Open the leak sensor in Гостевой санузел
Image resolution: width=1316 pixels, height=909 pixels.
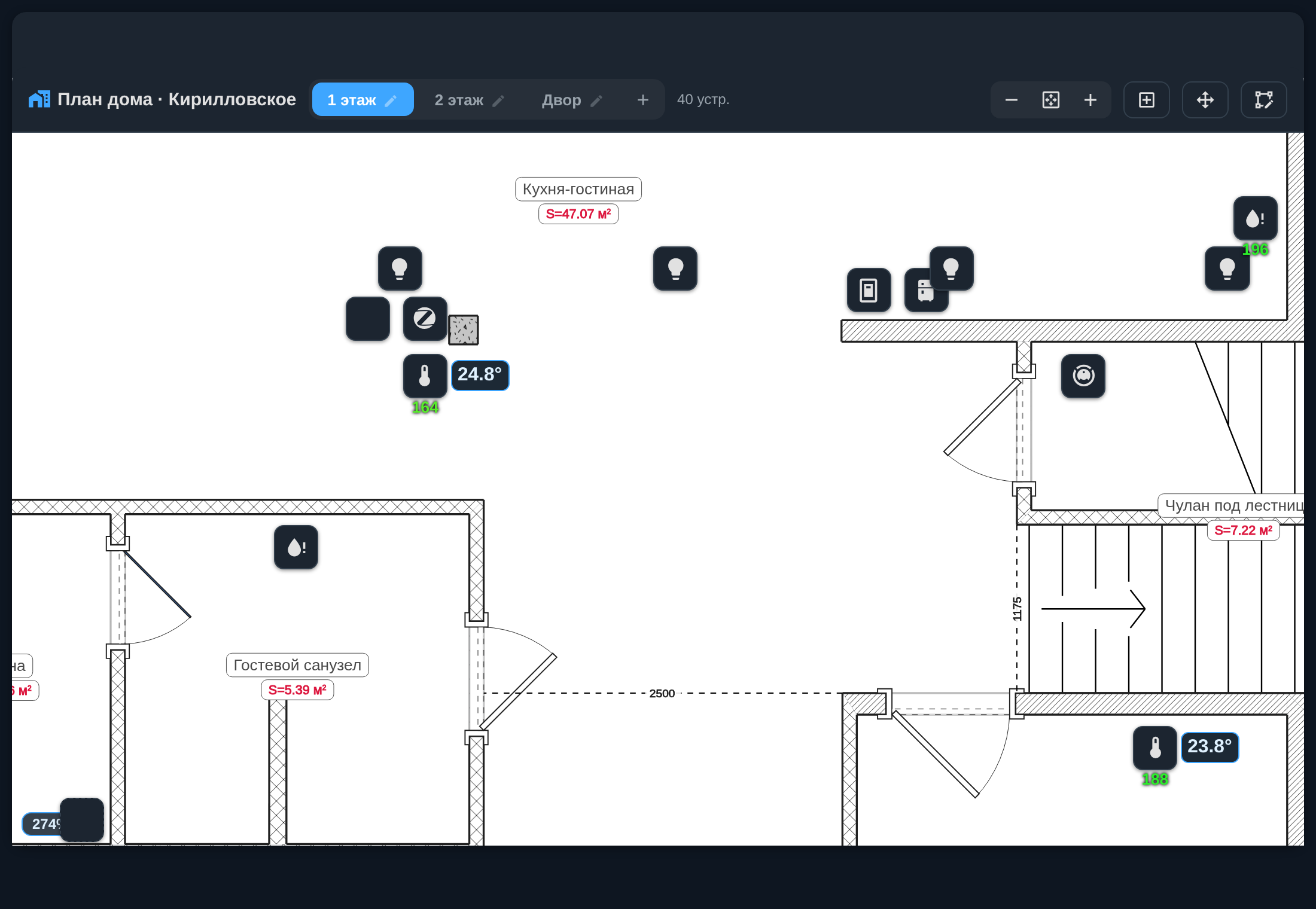(296, 547)
